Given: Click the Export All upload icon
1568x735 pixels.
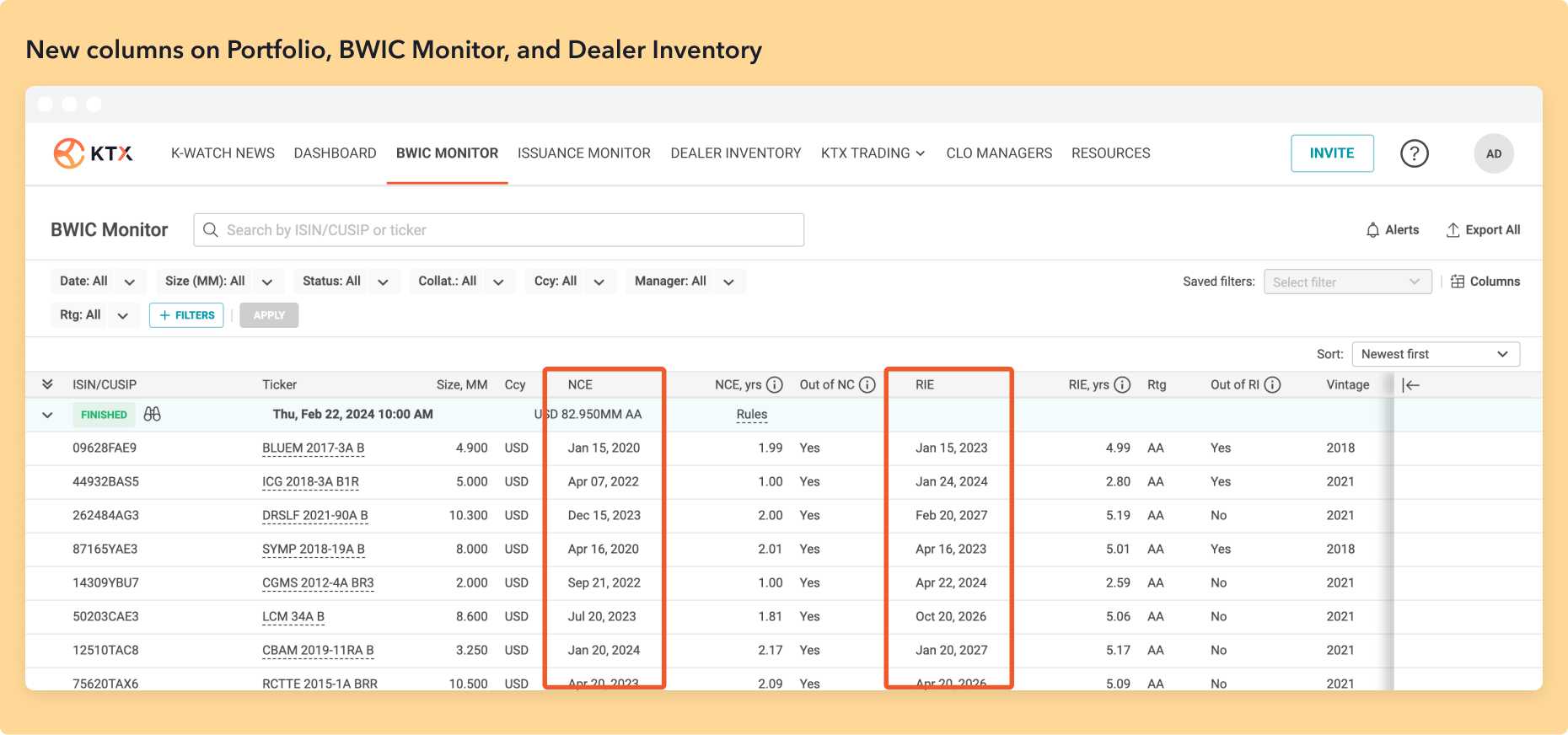Looking at the screenshot, I should tap(1453, 230).
